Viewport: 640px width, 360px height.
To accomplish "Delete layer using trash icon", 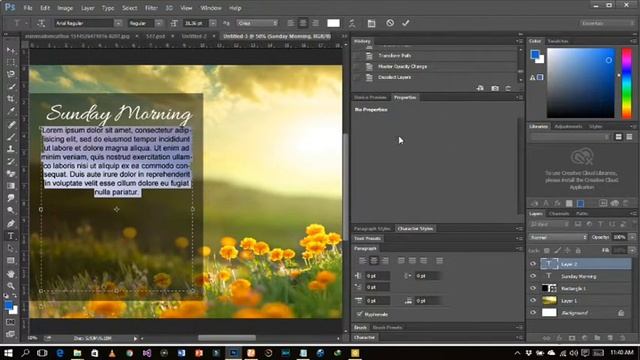I will click(x=622, y=338).
